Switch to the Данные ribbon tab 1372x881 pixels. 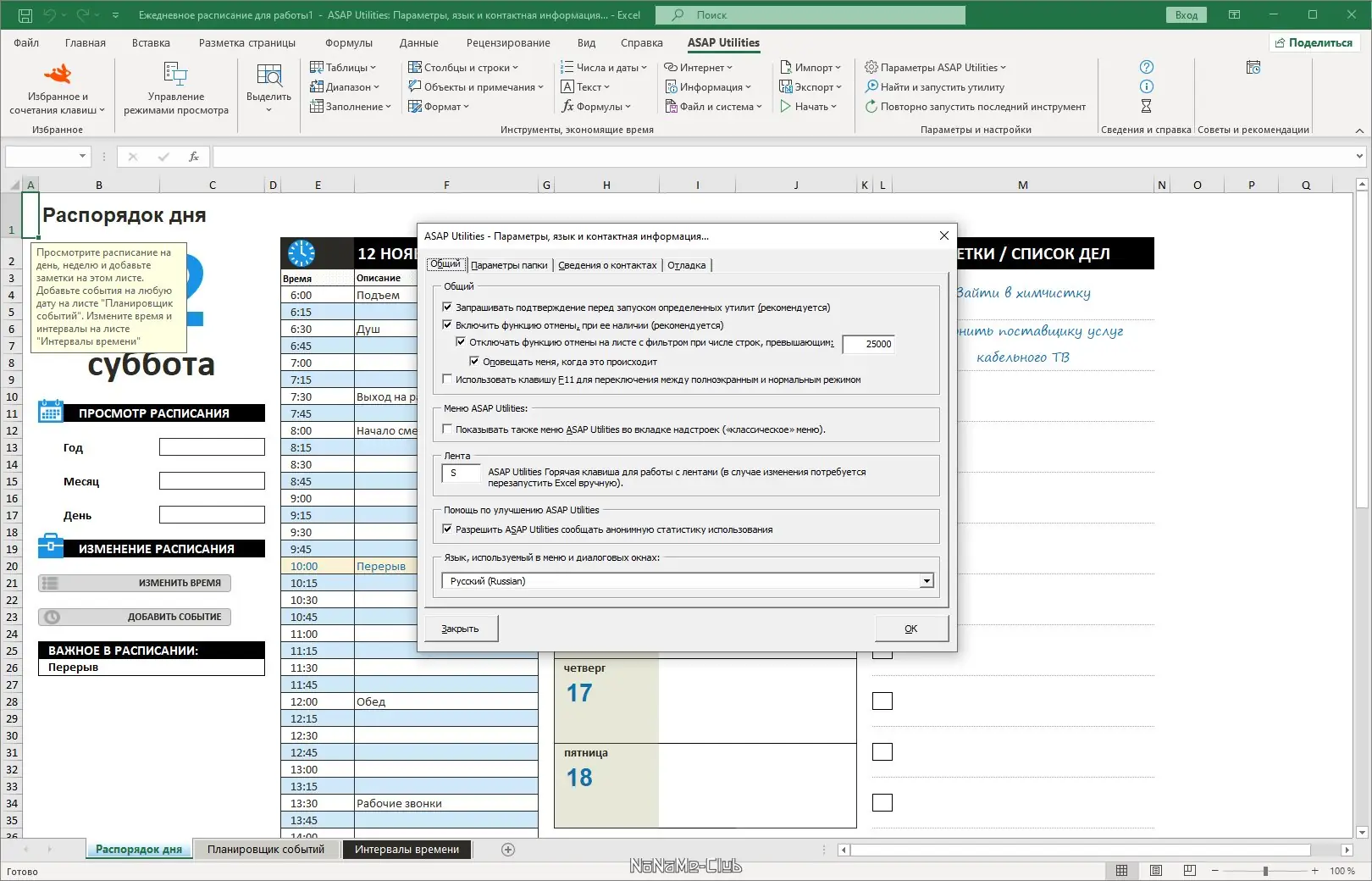point(419,42)
